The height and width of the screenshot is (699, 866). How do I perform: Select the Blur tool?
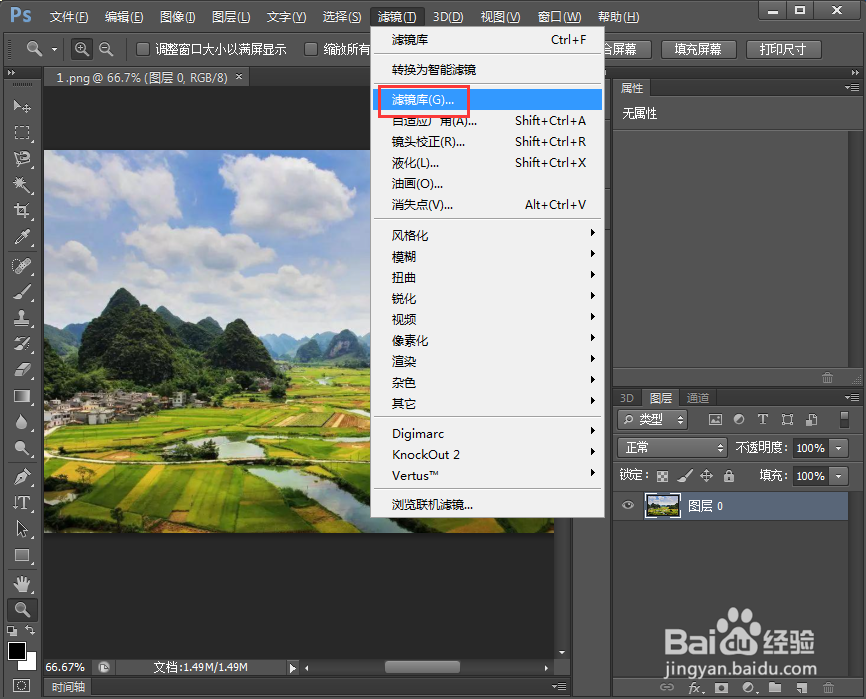tap(22, 422)
